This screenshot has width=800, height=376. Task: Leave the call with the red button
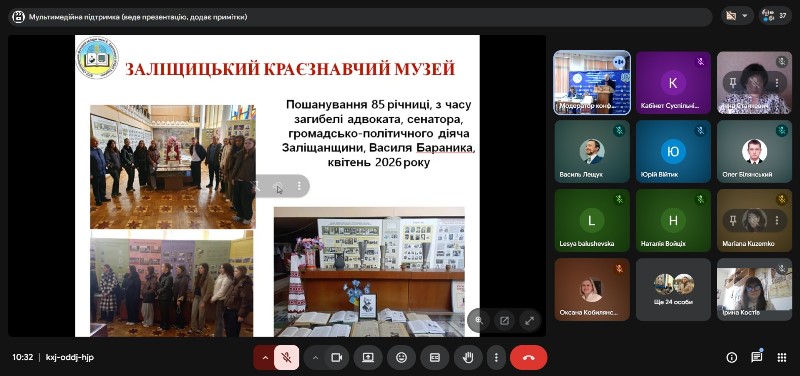tap(529, 358)
